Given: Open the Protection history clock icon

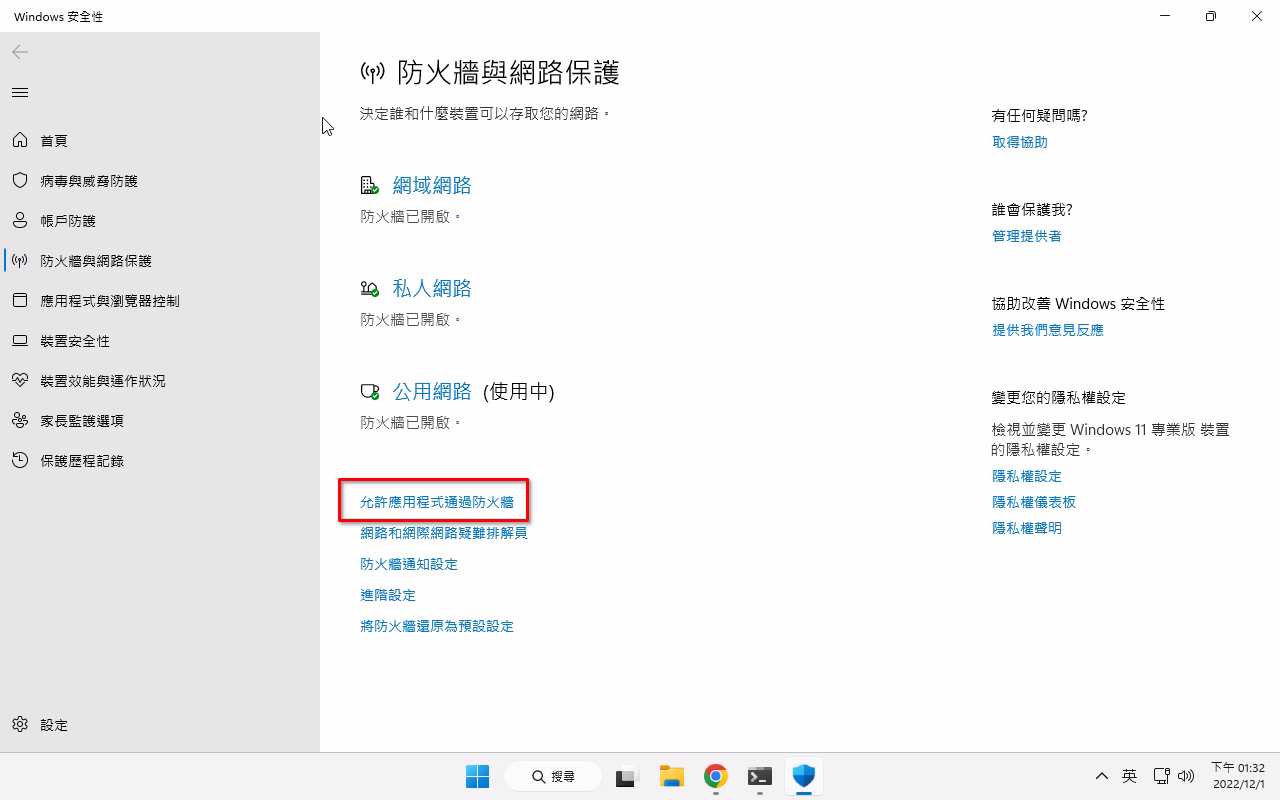Looking at the screenshot, I should (20, 461).
